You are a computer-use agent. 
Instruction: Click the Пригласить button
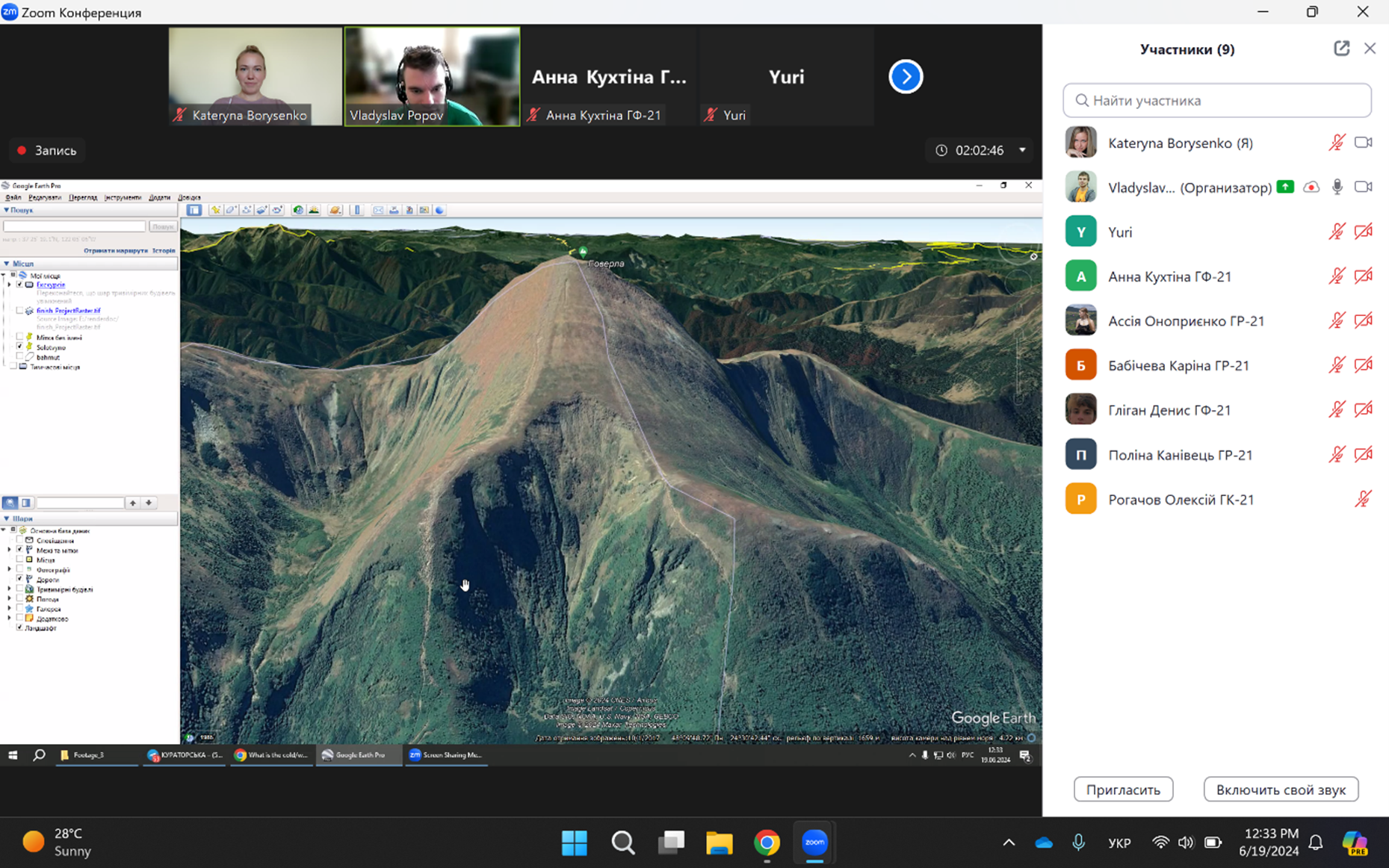tap(1123, 790)
